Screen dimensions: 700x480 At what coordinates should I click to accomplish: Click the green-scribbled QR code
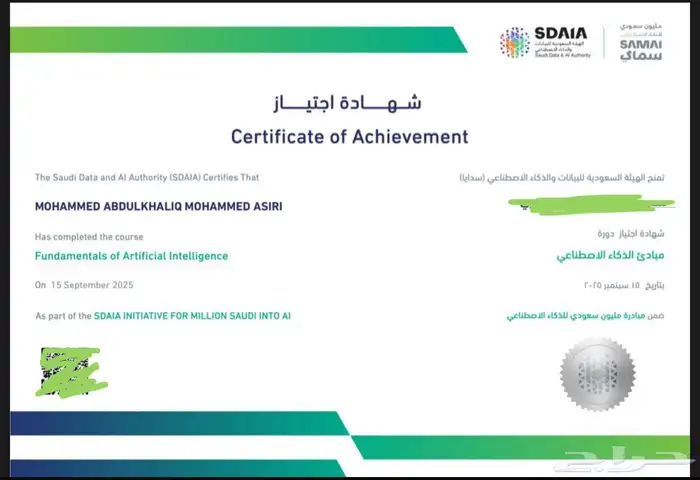[71, 370]
